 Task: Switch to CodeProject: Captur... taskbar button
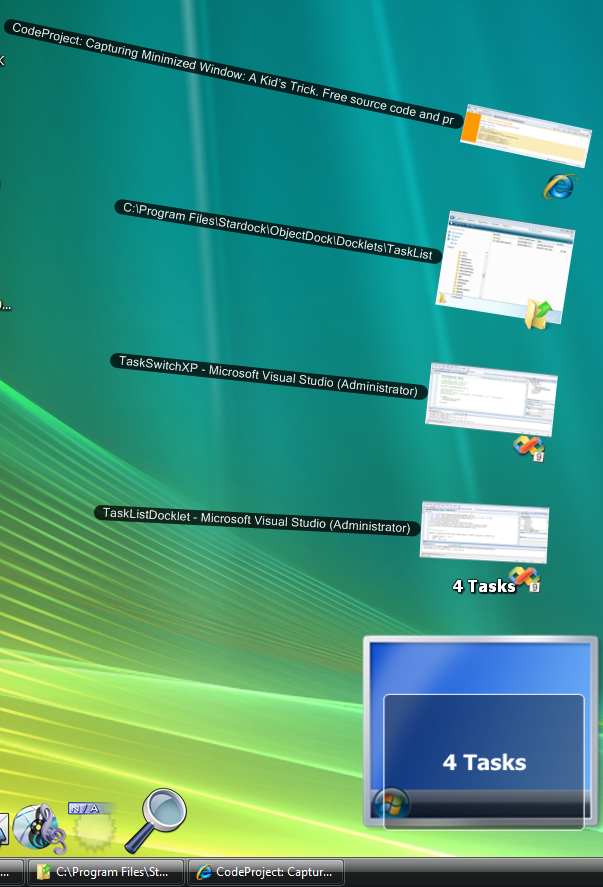pyautogui.click(x=266, y=872)
